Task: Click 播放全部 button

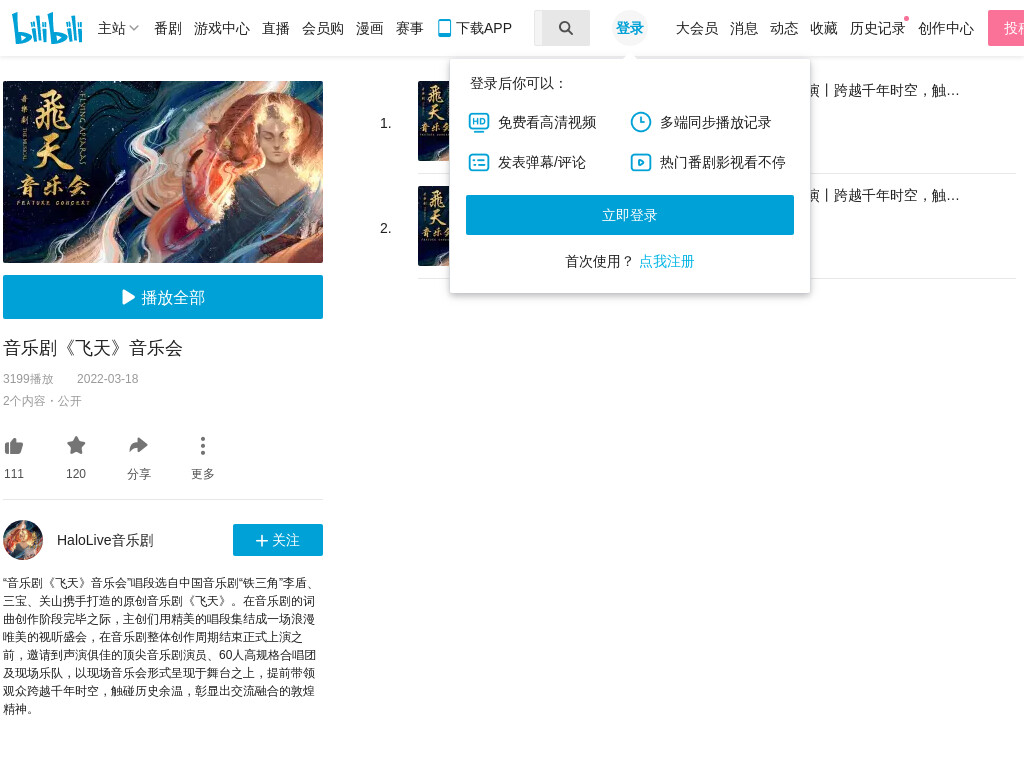Action: coord(163,297)
